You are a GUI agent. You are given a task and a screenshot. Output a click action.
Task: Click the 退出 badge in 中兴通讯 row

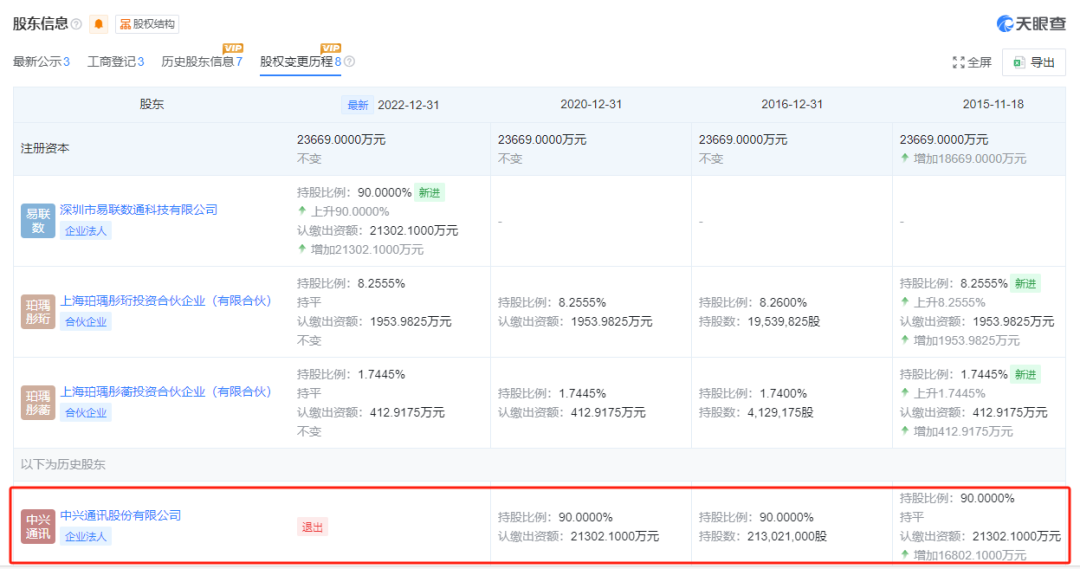pyautogui.click(x=312, y=527)
